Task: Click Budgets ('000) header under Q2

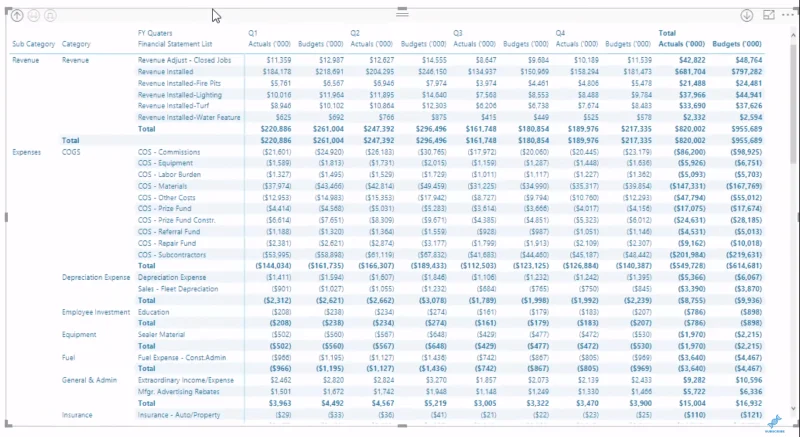Action: 423,44
